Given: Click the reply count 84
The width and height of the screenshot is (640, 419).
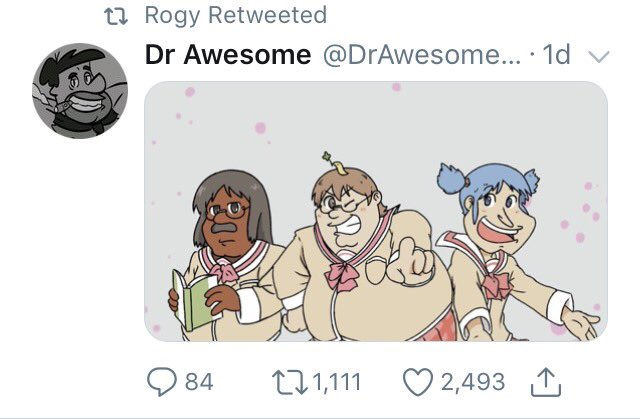Looking at the screenshot, I should coord(198,381).
